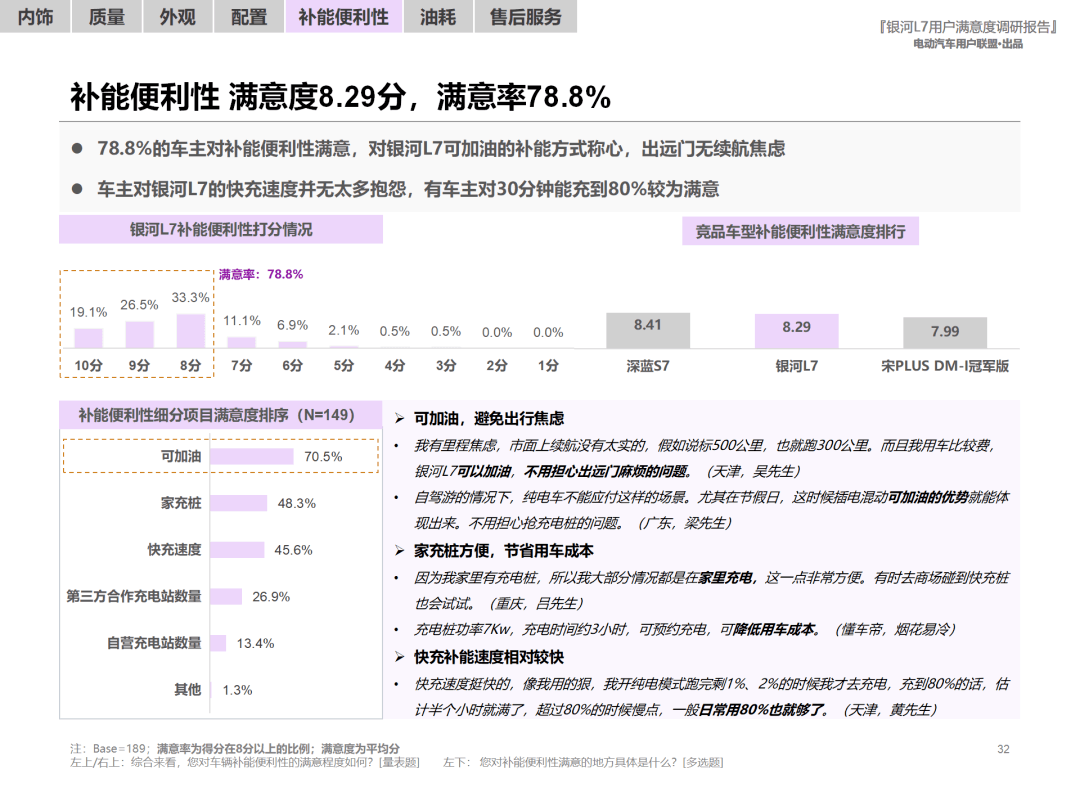Select the 深蓝S7 label
The image size is (1080, 810).
click(x=648, y=366)
